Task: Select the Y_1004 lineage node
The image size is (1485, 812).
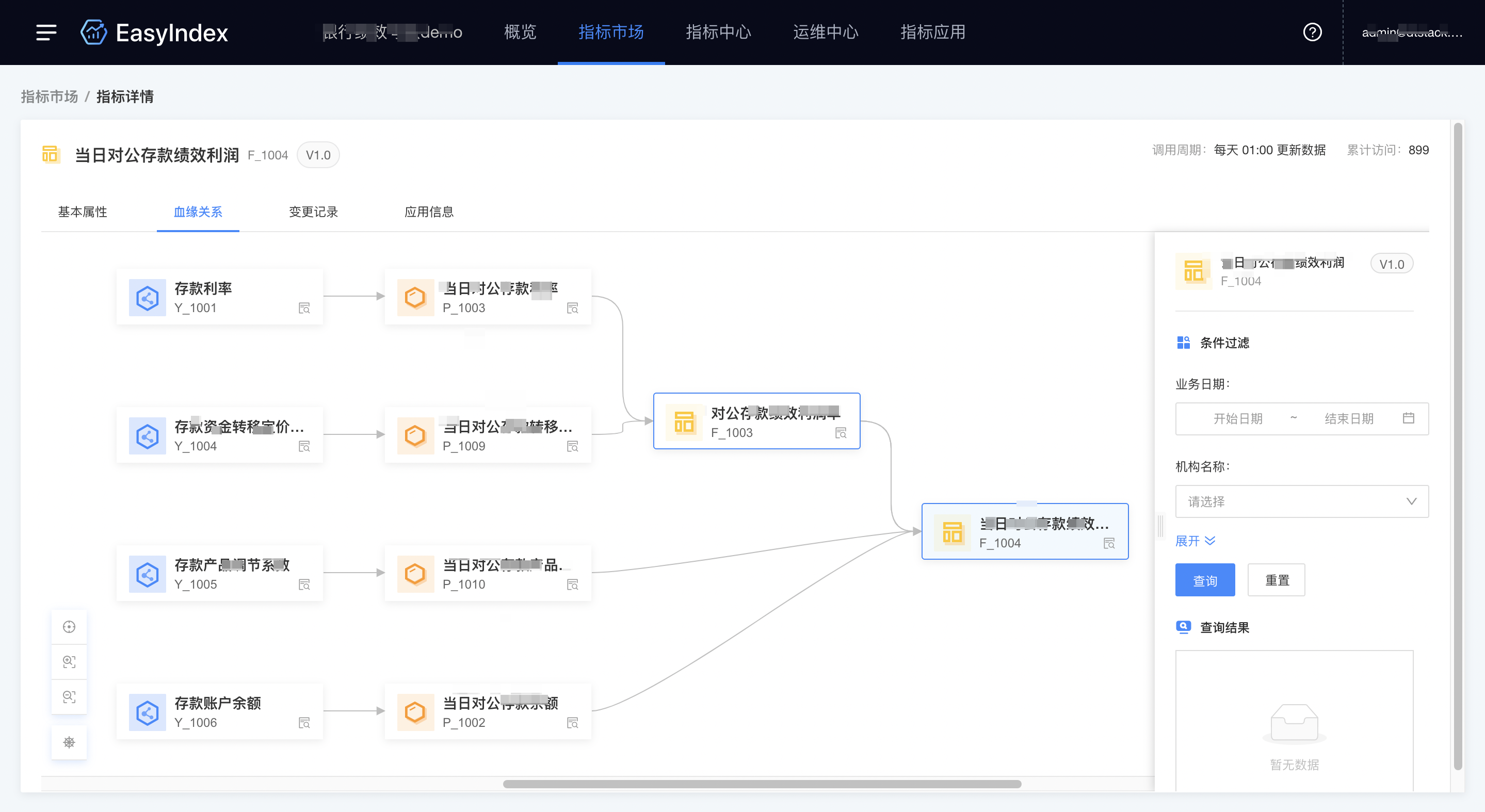Action: coord(220,435)
